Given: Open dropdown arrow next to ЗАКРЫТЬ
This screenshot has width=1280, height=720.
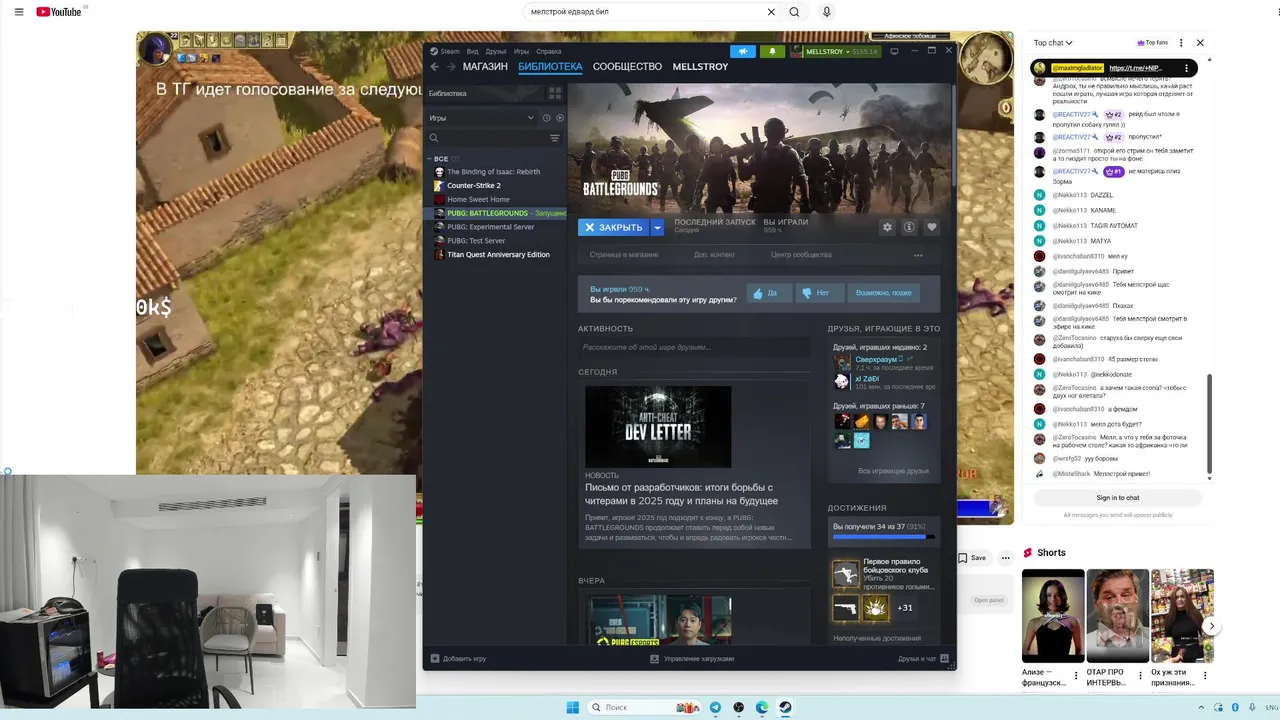Looking at the screenshot, I should click(x=657, y=227).
